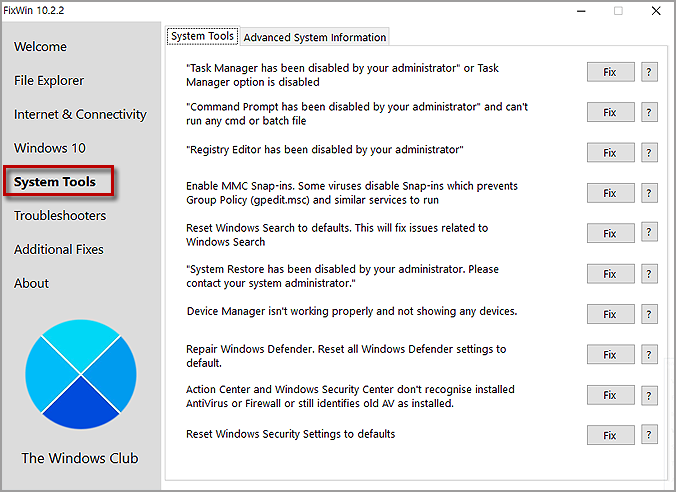676x492 pixels.
Task: Open Internet & Connectivity section
Action: (80, 114)
